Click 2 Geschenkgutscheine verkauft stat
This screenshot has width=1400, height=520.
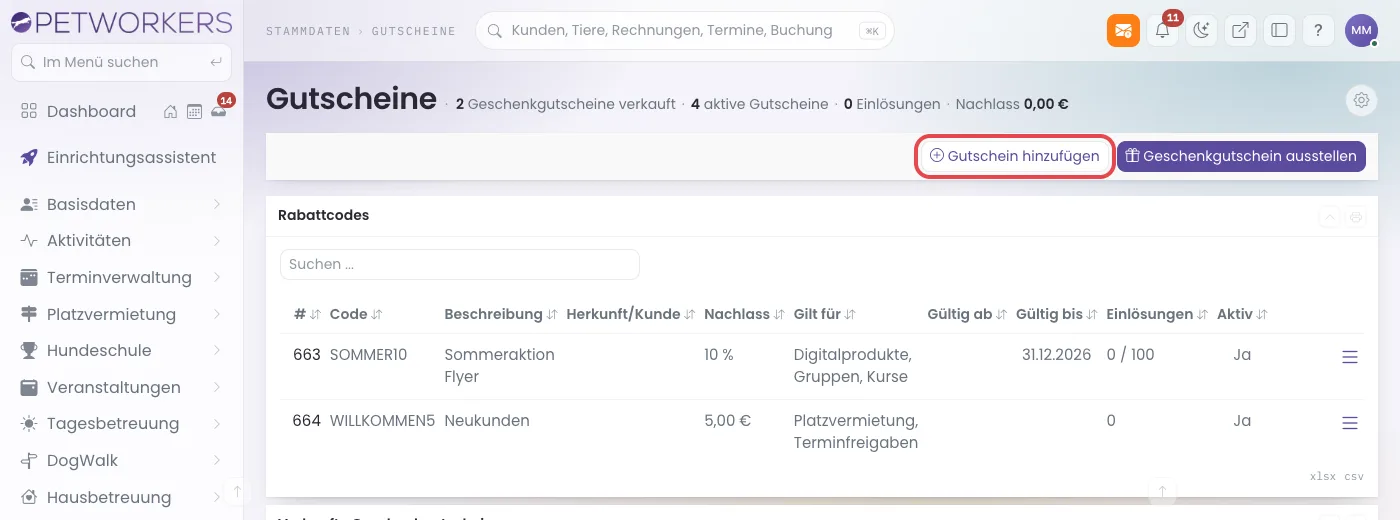(x=566, y=104)
